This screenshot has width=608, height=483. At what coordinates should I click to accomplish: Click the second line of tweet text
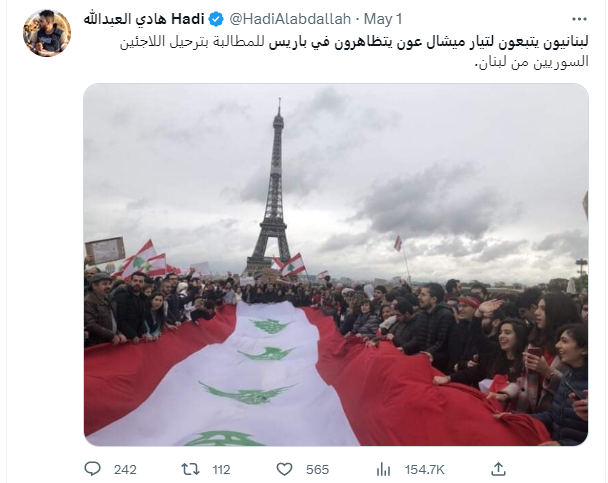(x=532, y=62)
